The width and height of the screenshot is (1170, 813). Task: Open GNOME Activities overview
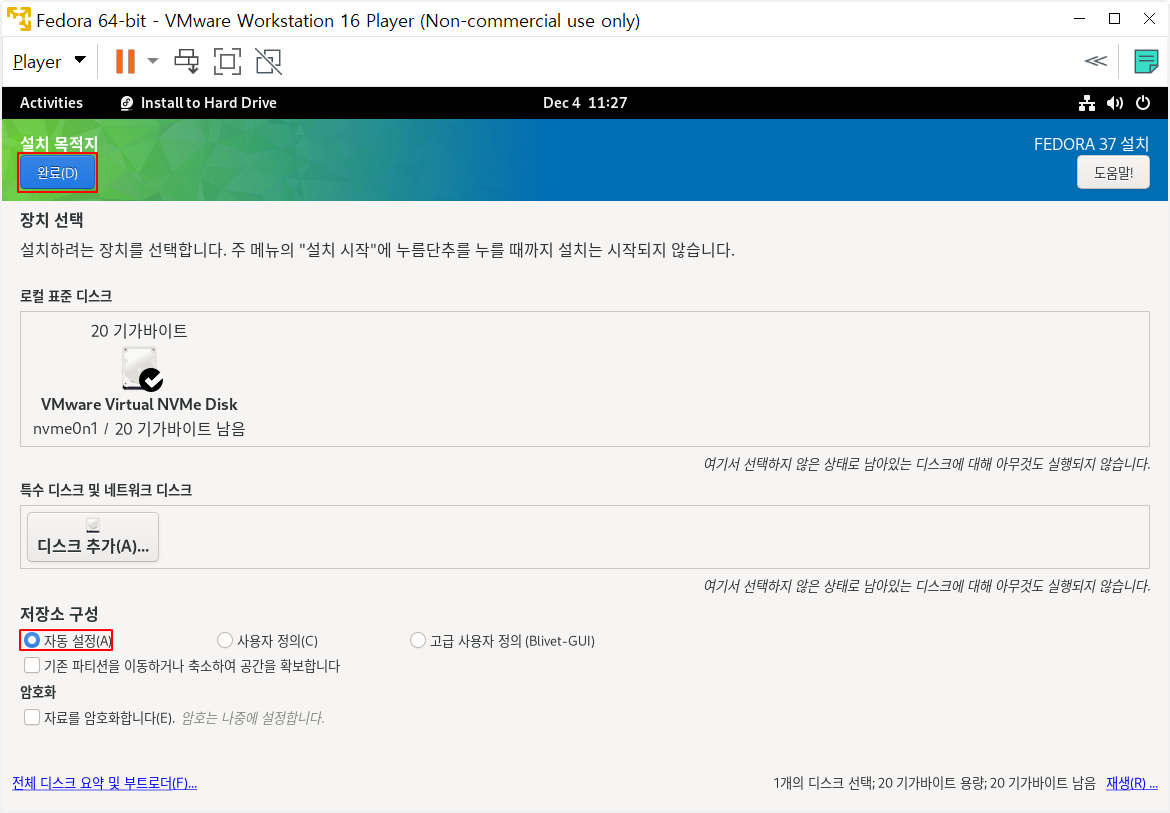click(51, 103)
